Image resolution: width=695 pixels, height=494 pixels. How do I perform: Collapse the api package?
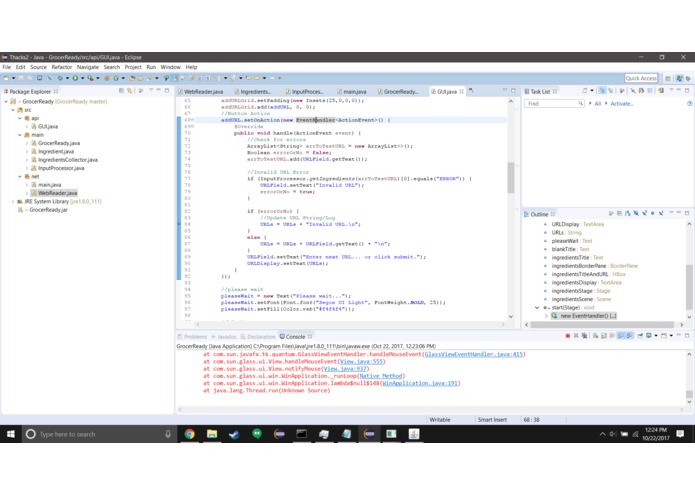[x=20, y=118]
